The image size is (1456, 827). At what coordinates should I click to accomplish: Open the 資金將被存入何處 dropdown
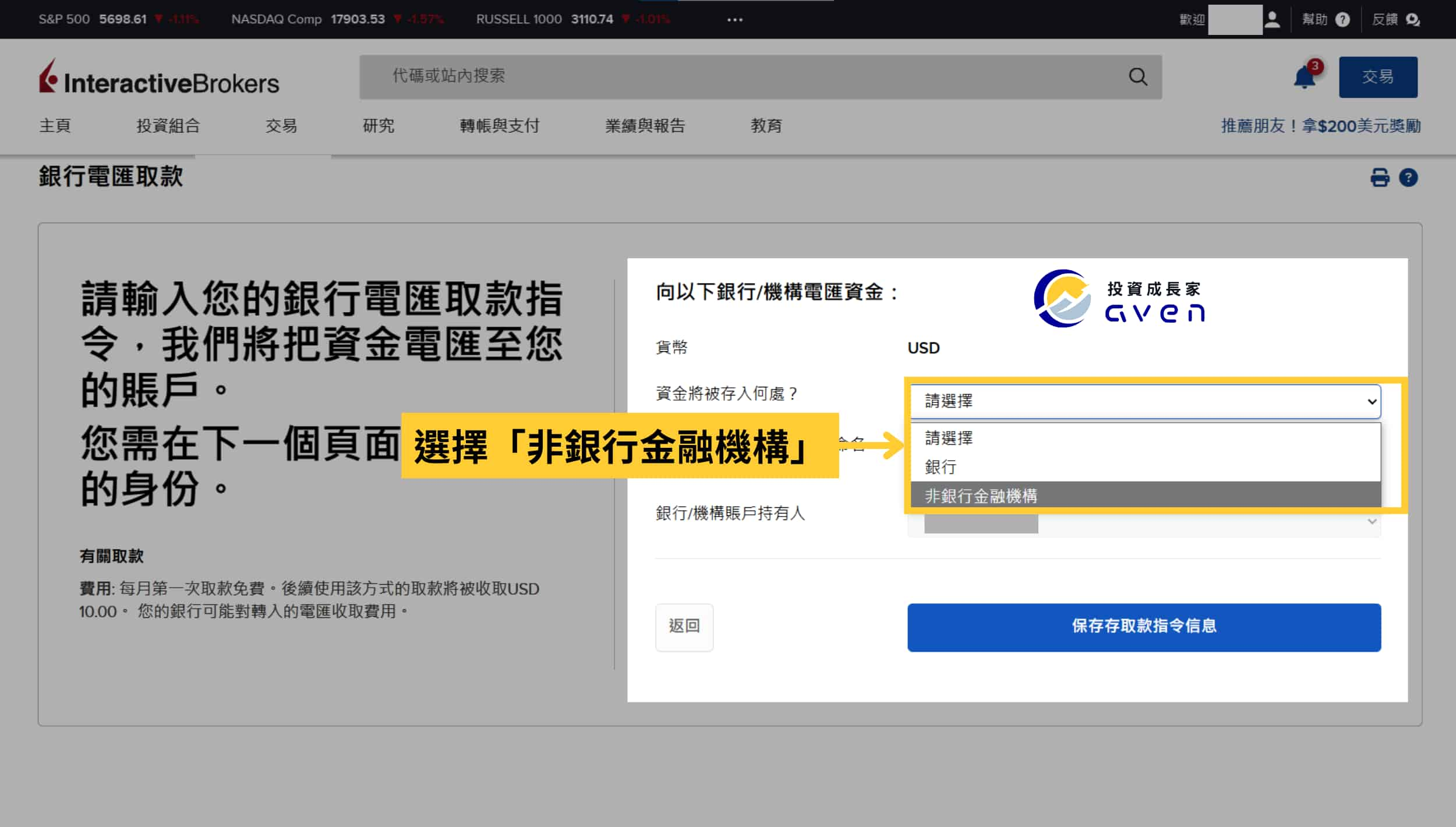tap(1146, 401)
